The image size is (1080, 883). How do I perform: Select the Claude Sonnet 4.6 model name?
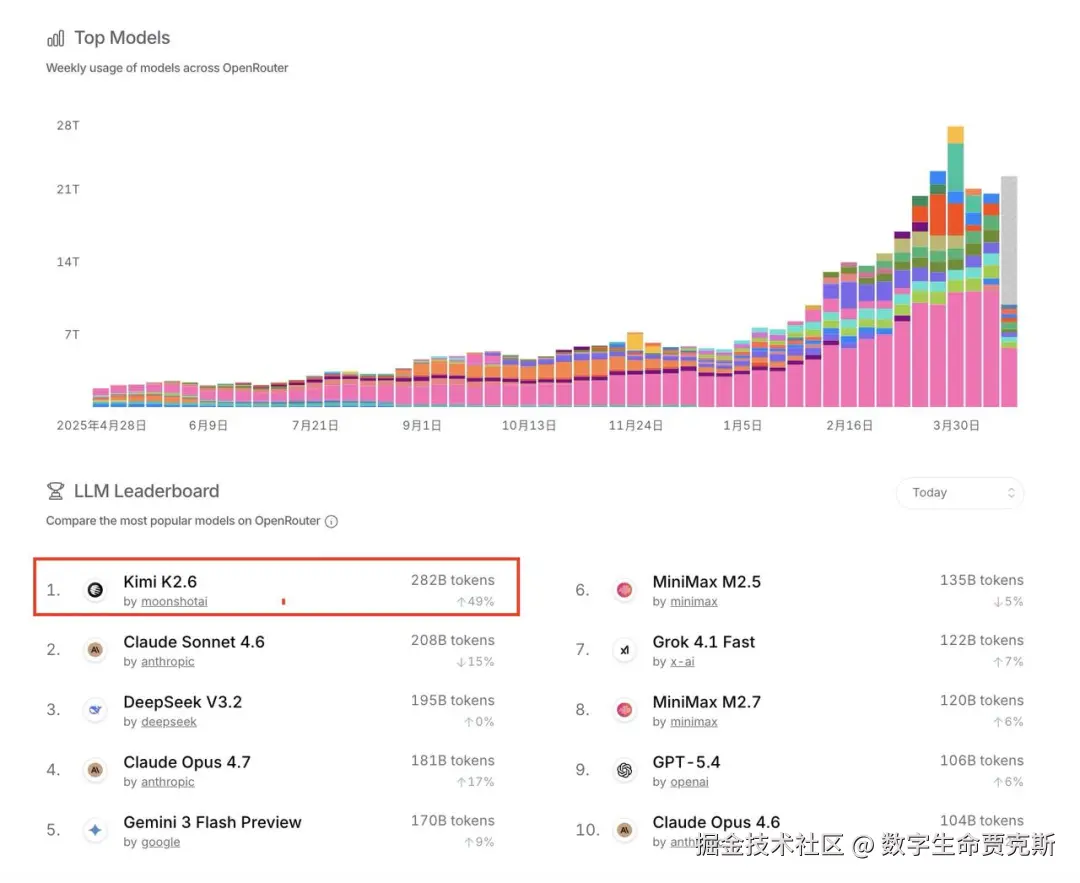click(x=194, y=642)
